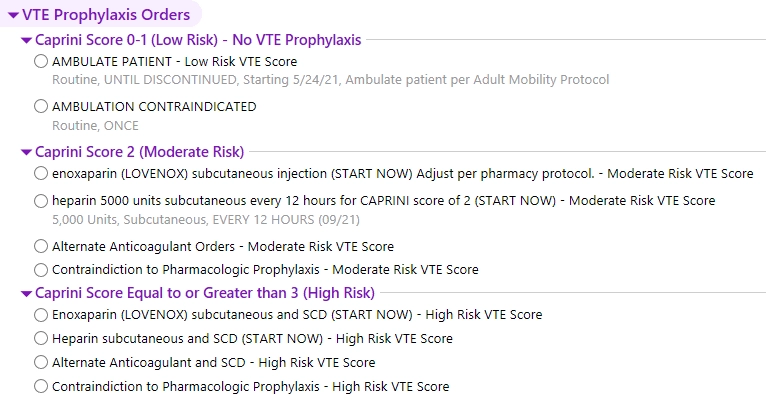Click the Caprini Score 2 (Moderate Risk) heading
The height and width of the screenshot is (403, 766).
tap(139, 153)
